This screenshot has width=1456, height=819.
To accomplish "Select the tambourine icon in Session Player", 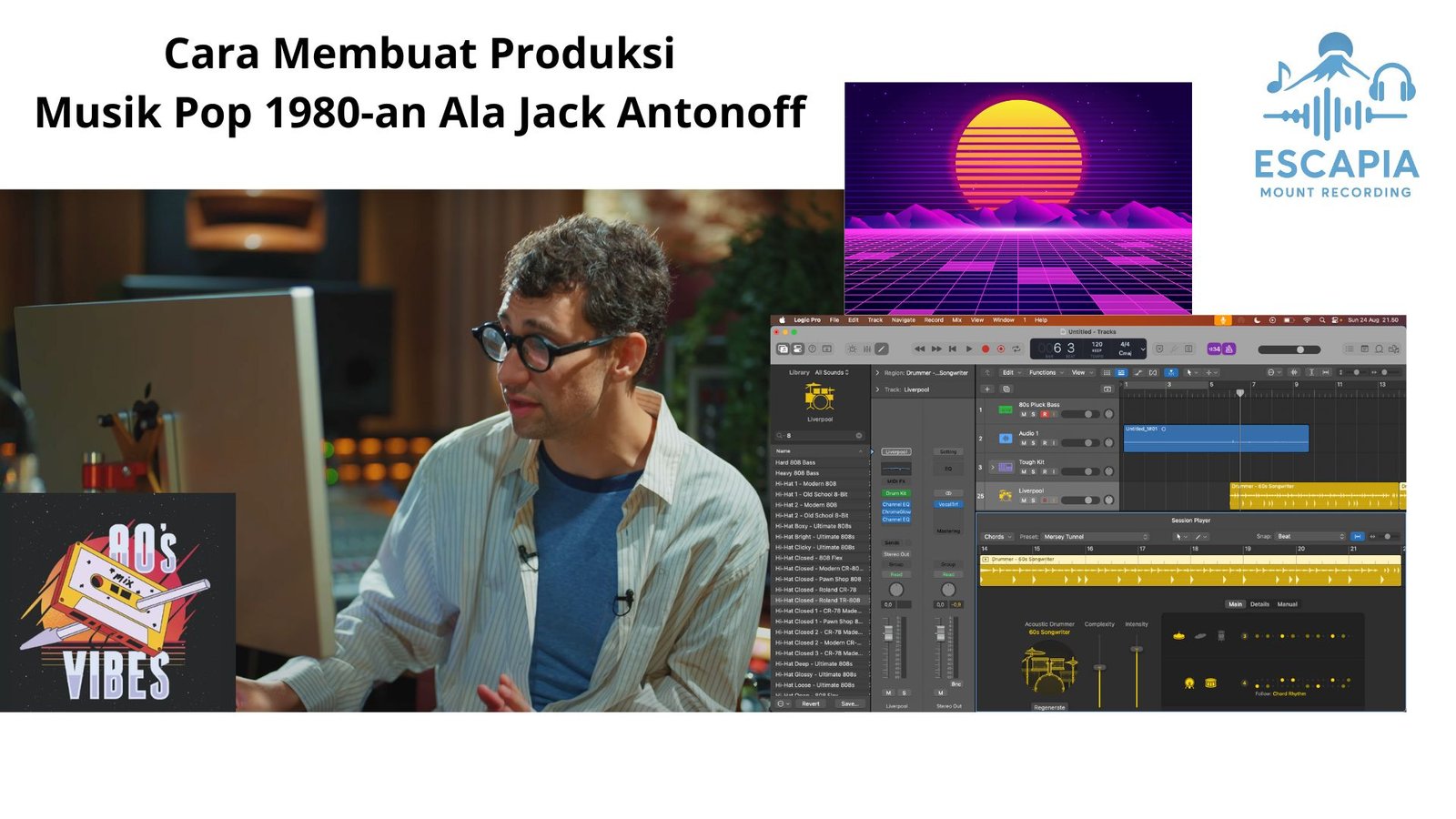I will click(1189, 682).
